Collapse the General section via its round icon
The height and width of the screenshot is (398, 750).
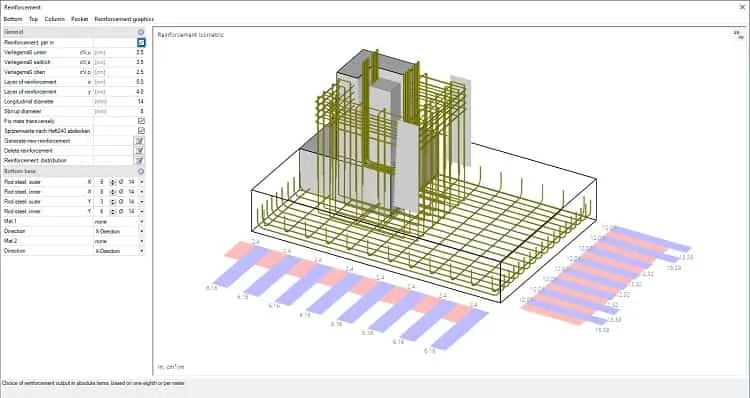click(141, 32)
